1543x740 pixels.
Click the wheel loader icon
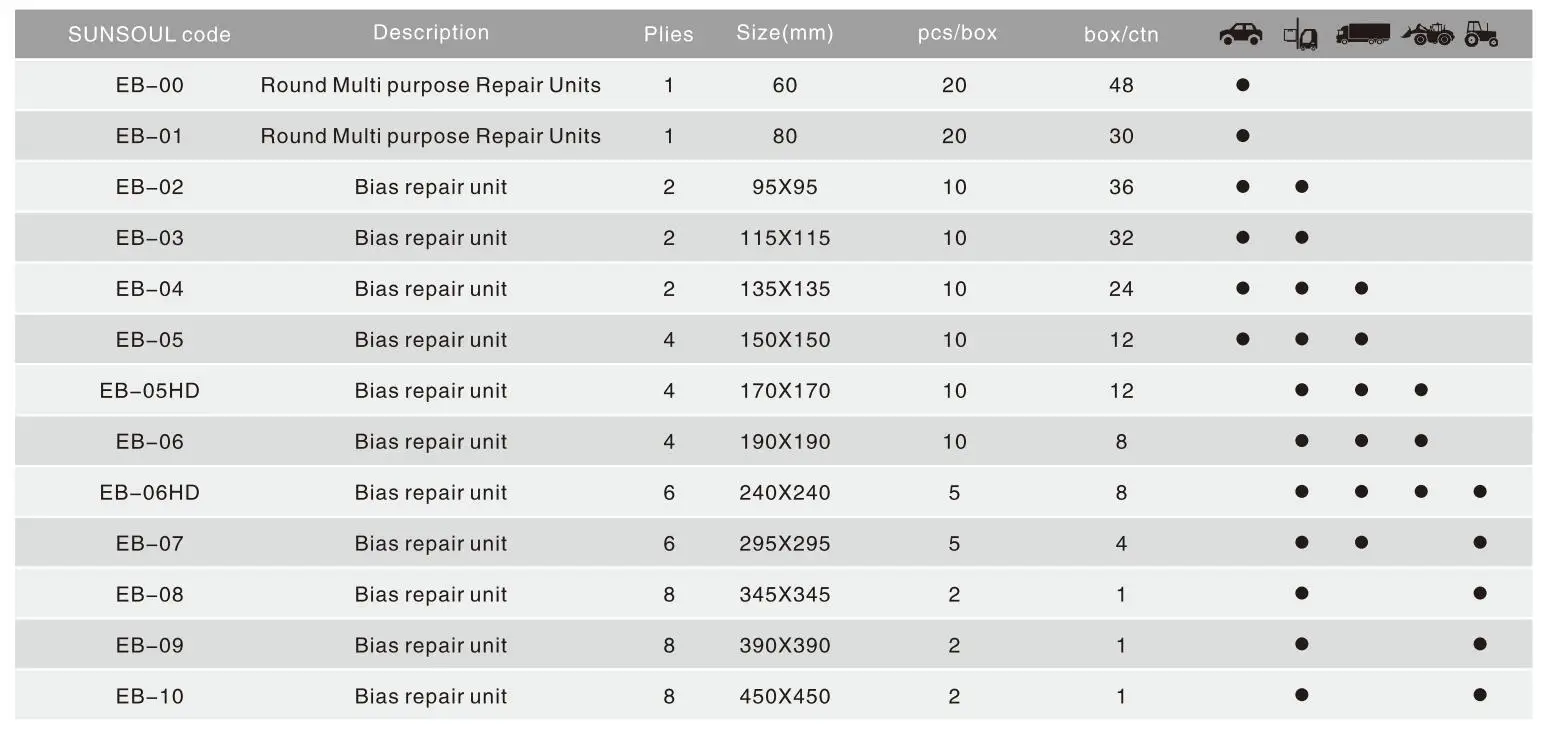click(1427, 35)
